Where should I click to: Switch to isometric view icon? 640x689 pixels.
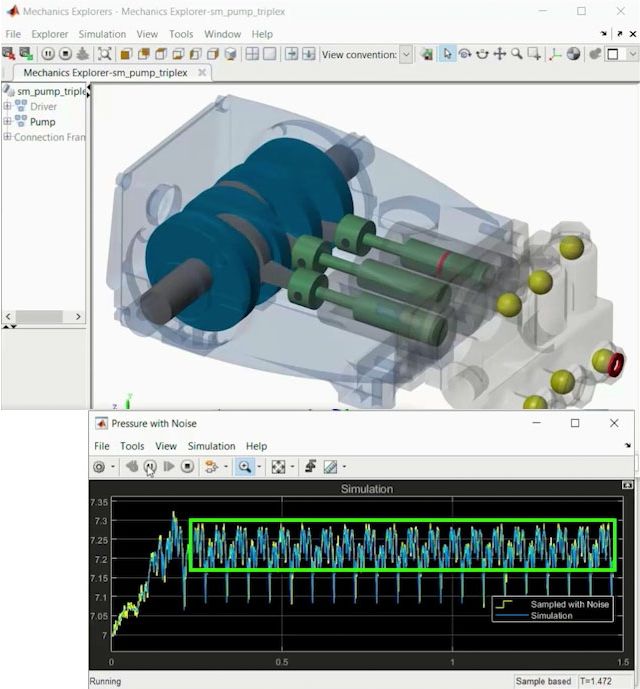[x=231, y=54]
